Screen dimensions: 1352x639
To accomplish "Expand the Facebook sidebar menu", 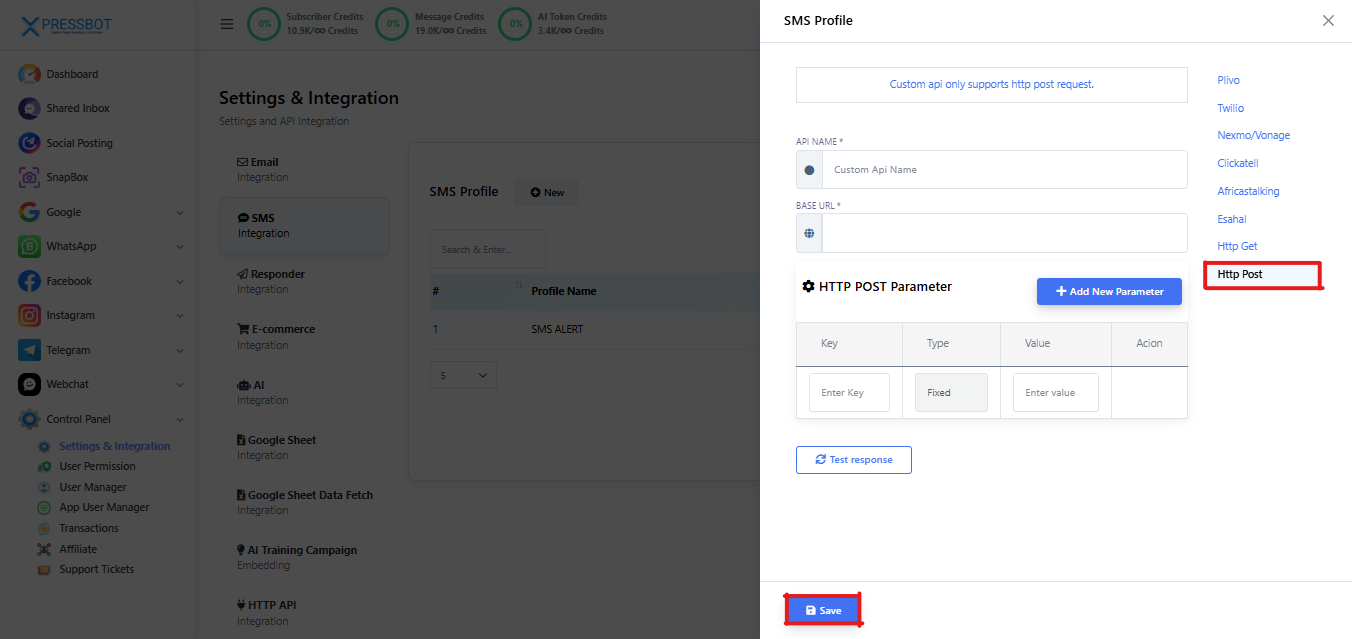I will [x=180, y=282].
